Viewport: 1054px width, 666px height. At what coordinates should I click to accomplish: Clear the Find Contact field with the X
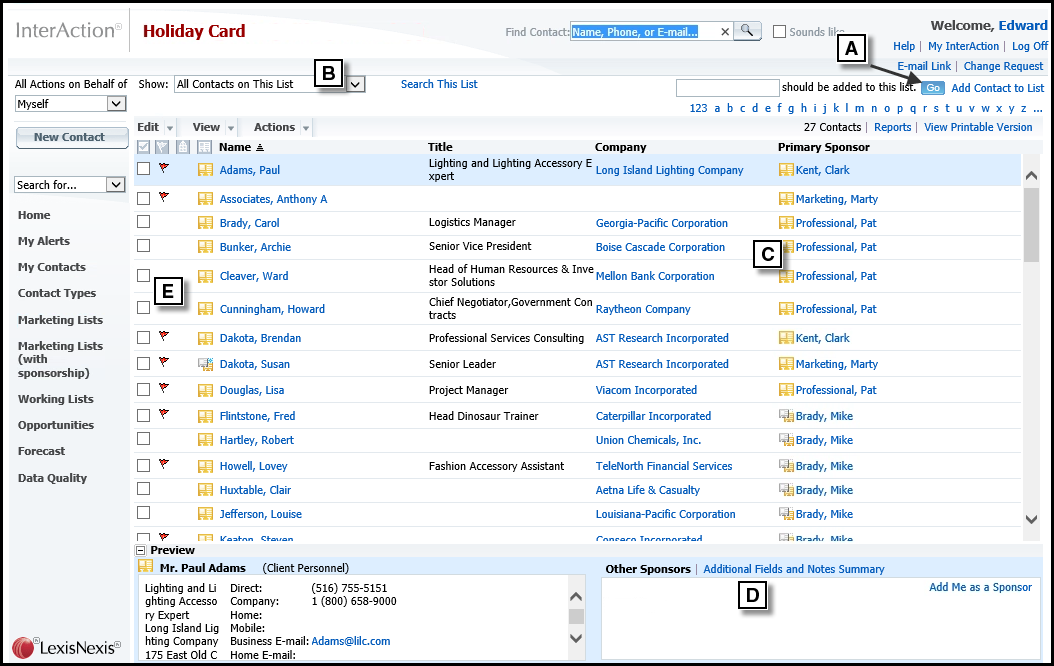point(725,32)
